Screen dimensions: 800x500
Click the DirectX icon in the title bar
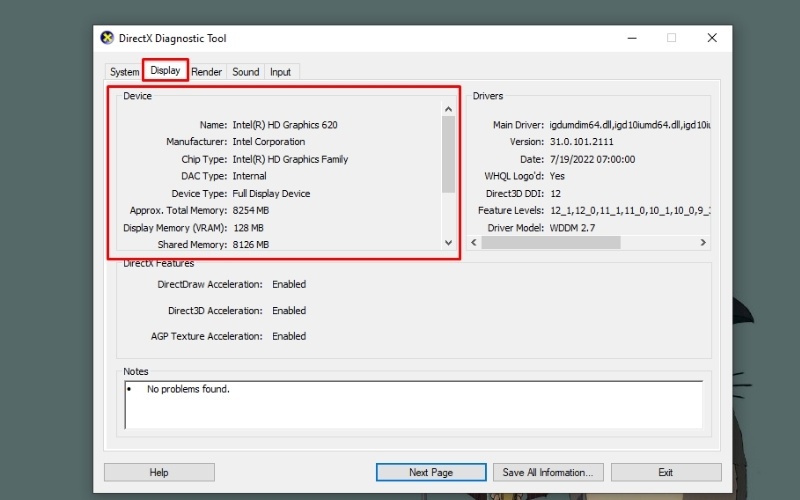click(107, 38)
